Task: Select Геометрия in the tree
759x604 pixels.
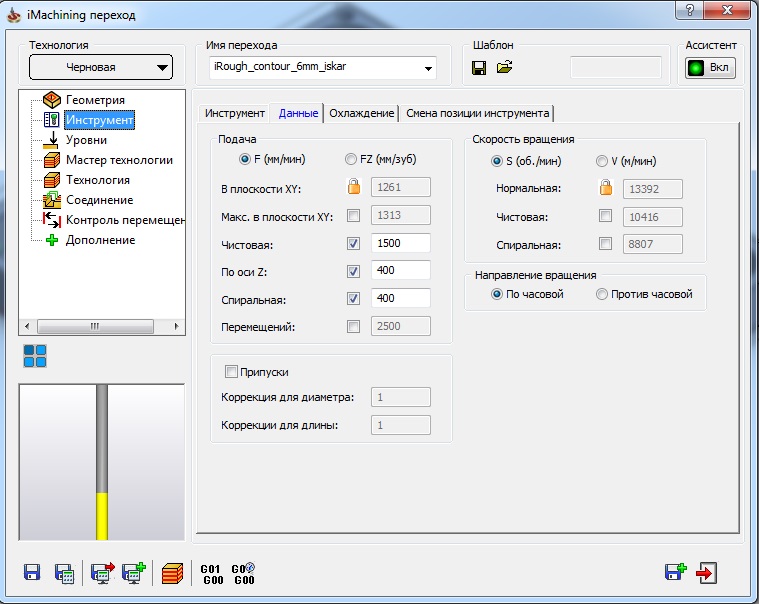Action: pyautogui.click(x=95, y=100)
